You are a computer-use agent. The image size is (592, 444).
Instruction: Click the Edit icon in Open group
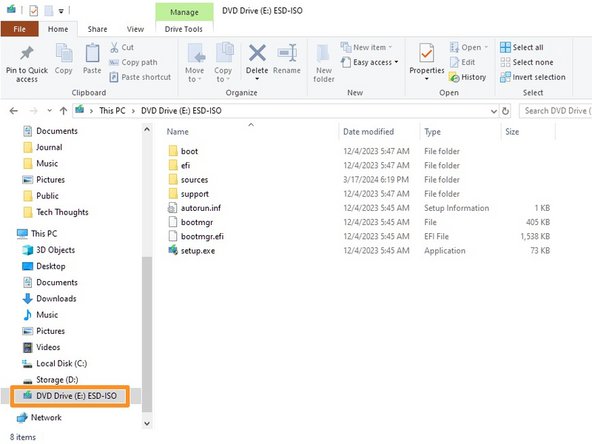coord(454,62)
